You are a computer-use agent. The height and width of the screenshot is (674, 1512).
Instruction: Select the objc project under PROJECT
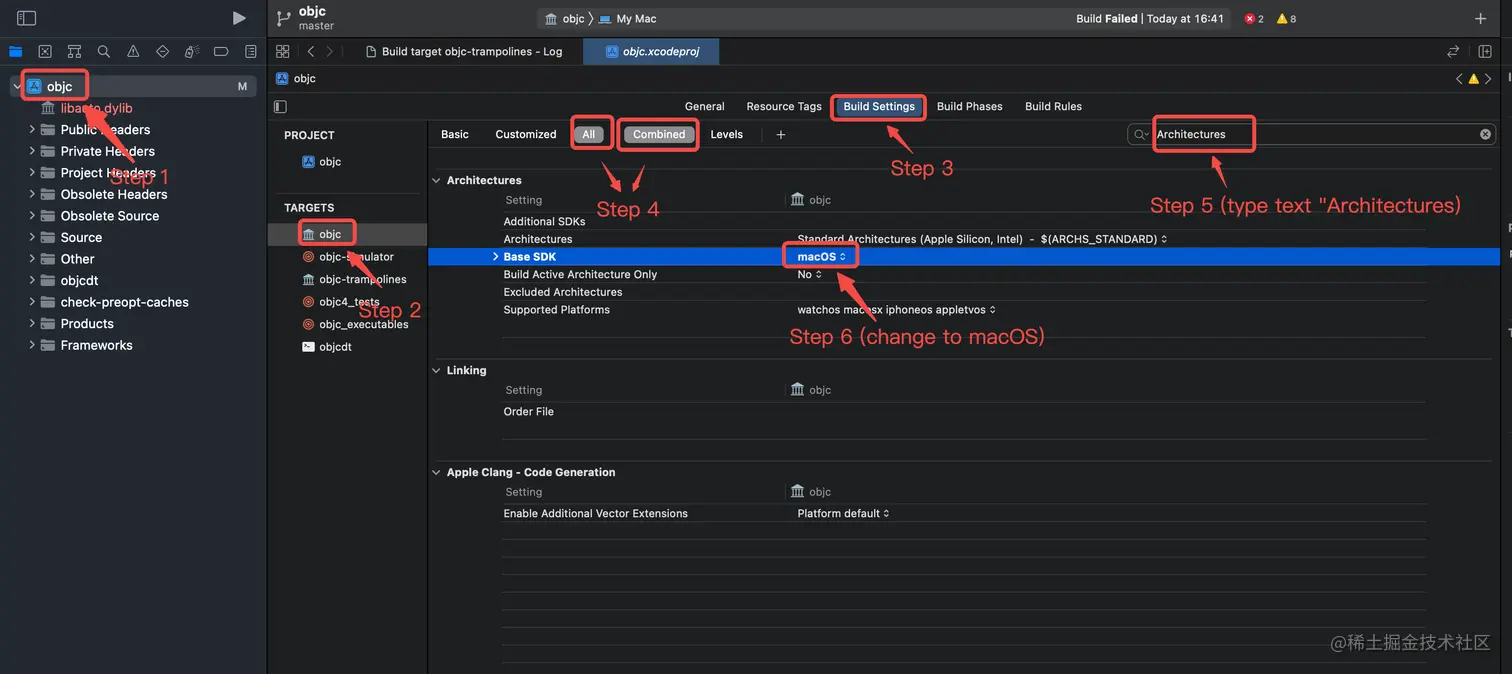(x=323, y=162)
